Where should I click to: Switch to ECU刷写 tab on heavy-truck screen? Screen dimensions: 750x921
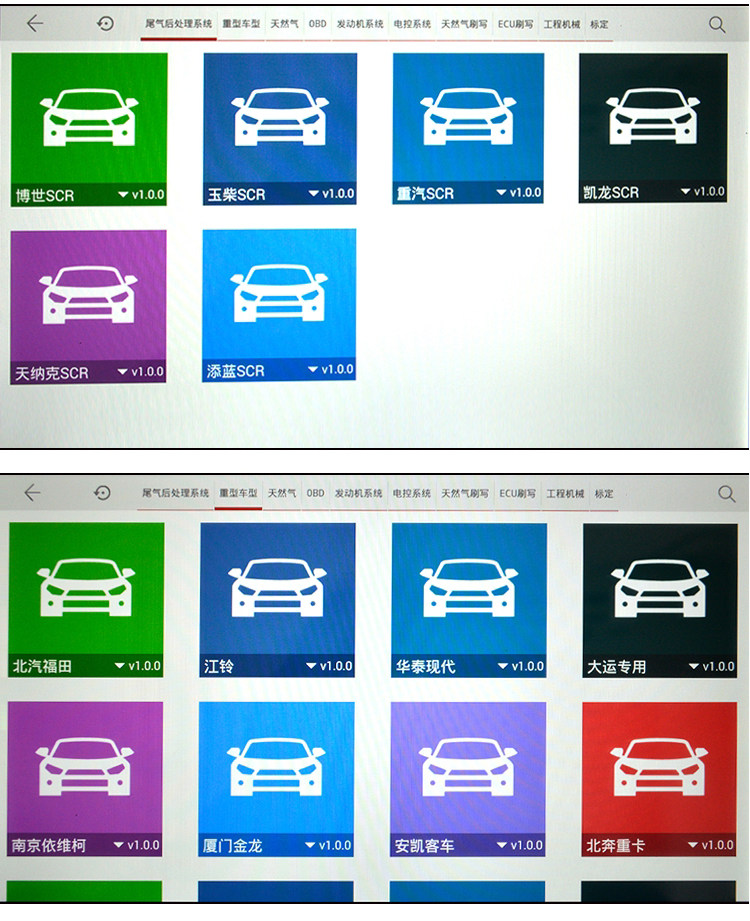pyautogui.click(x=517, y=493)
